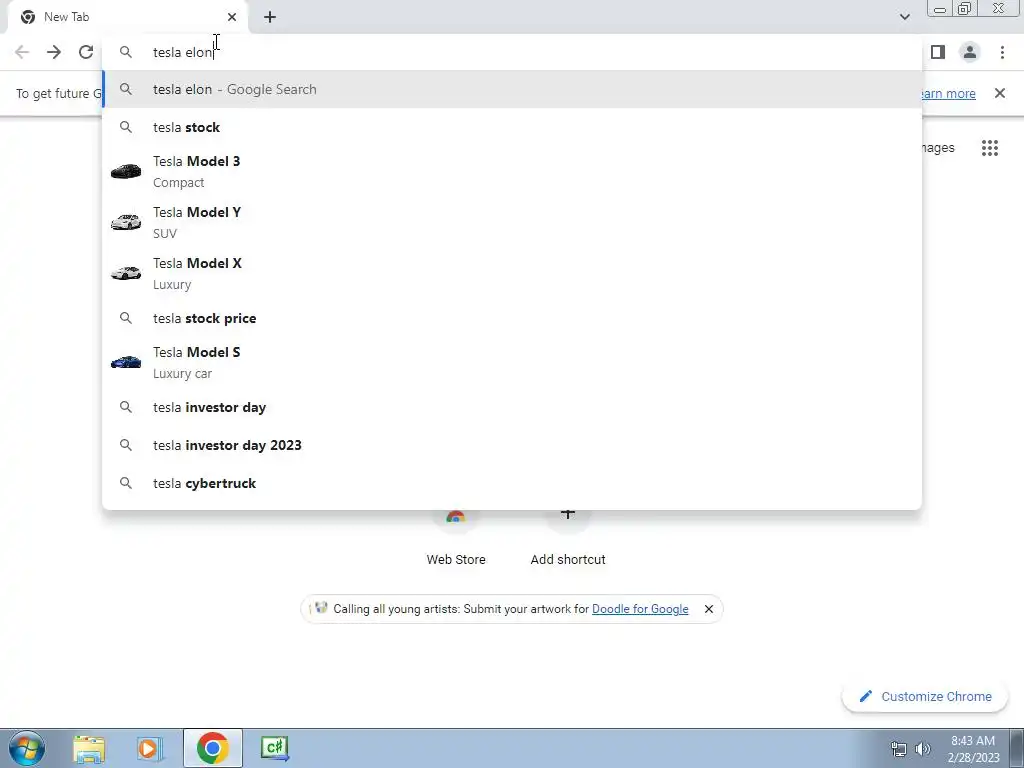Click the Add shortcut button
The height and width of the screenshot is (768, 1024).
(x=568, y=539)
